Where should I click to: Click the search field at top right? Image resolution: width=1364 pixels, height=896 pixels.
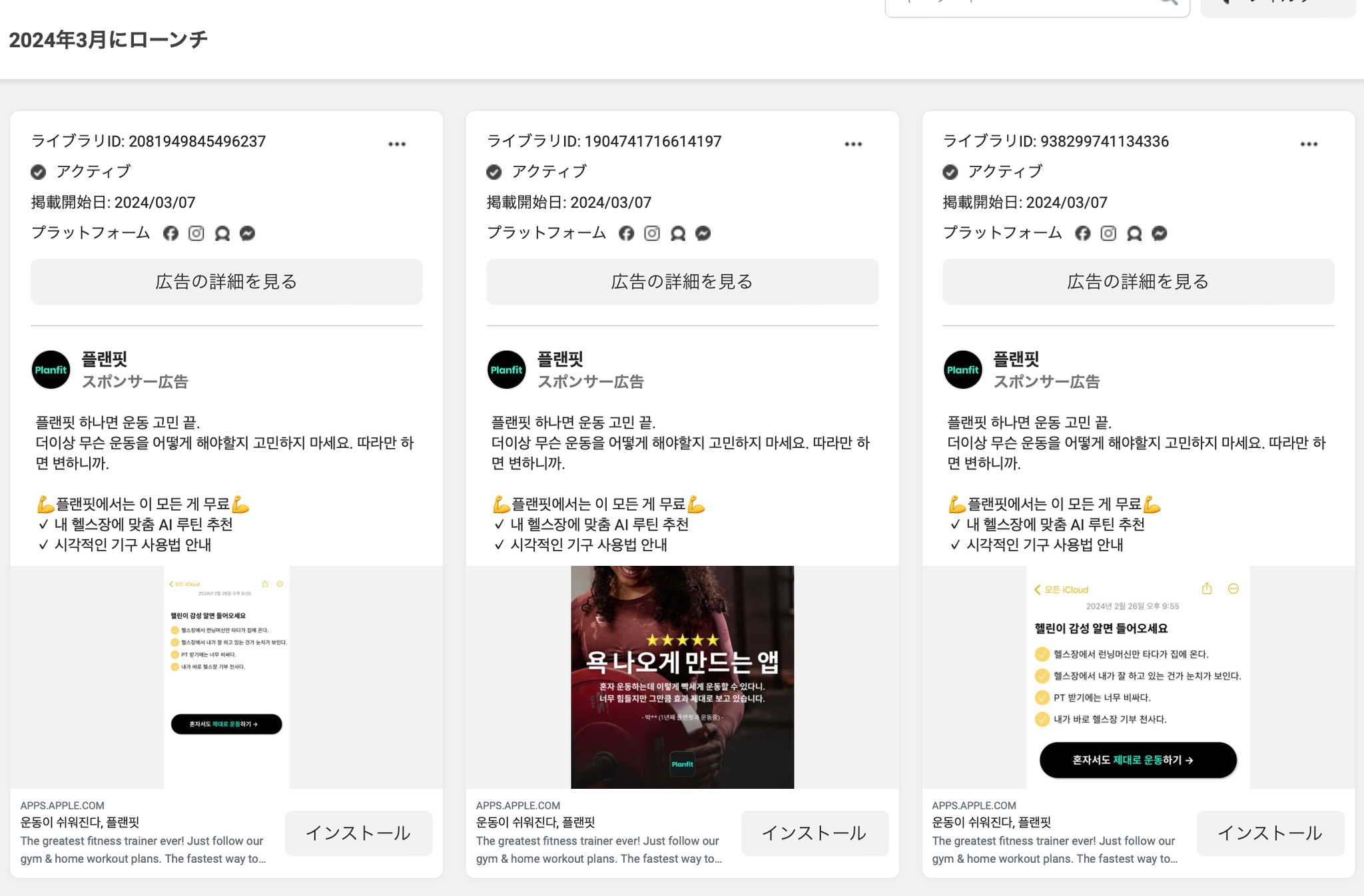[x=1026, y=7]
